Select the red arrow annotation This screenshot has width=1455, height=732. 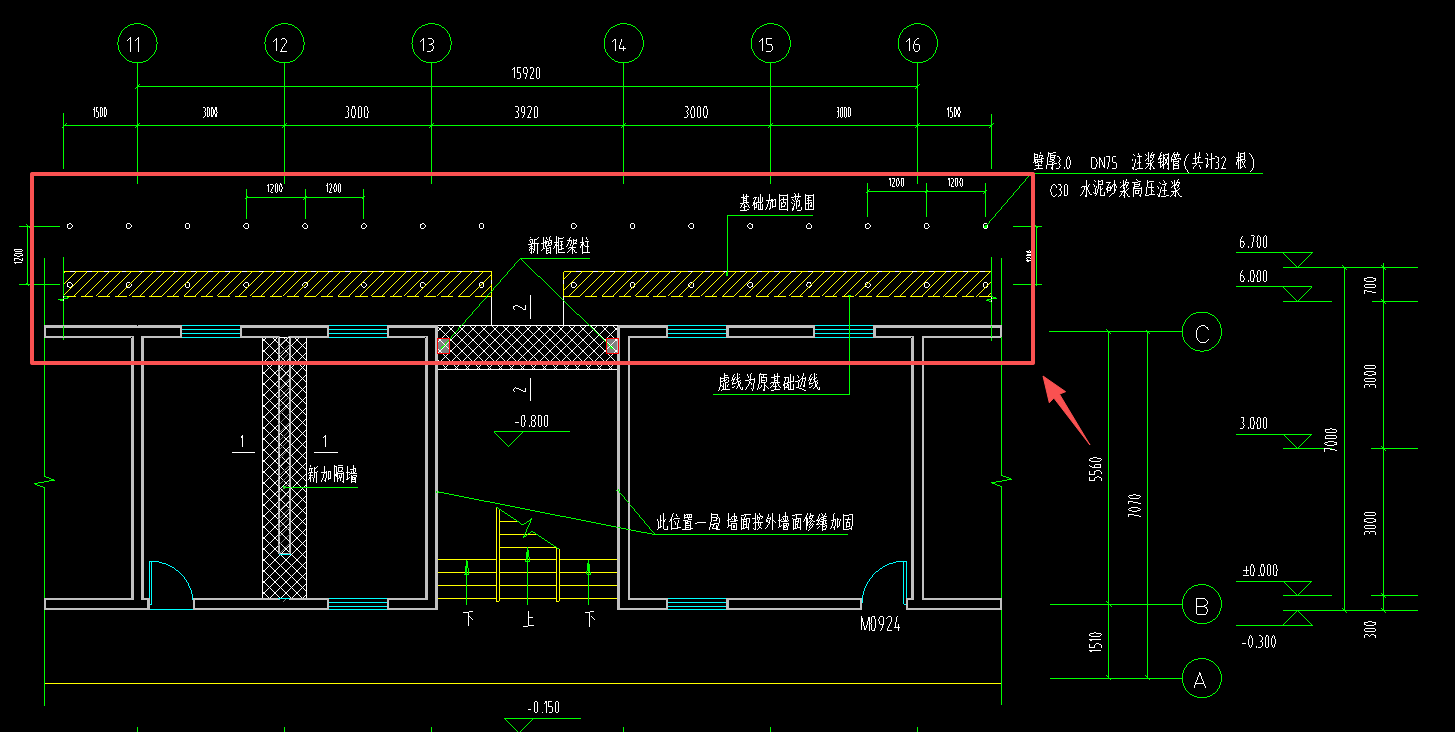click(x=1067, y=410)
